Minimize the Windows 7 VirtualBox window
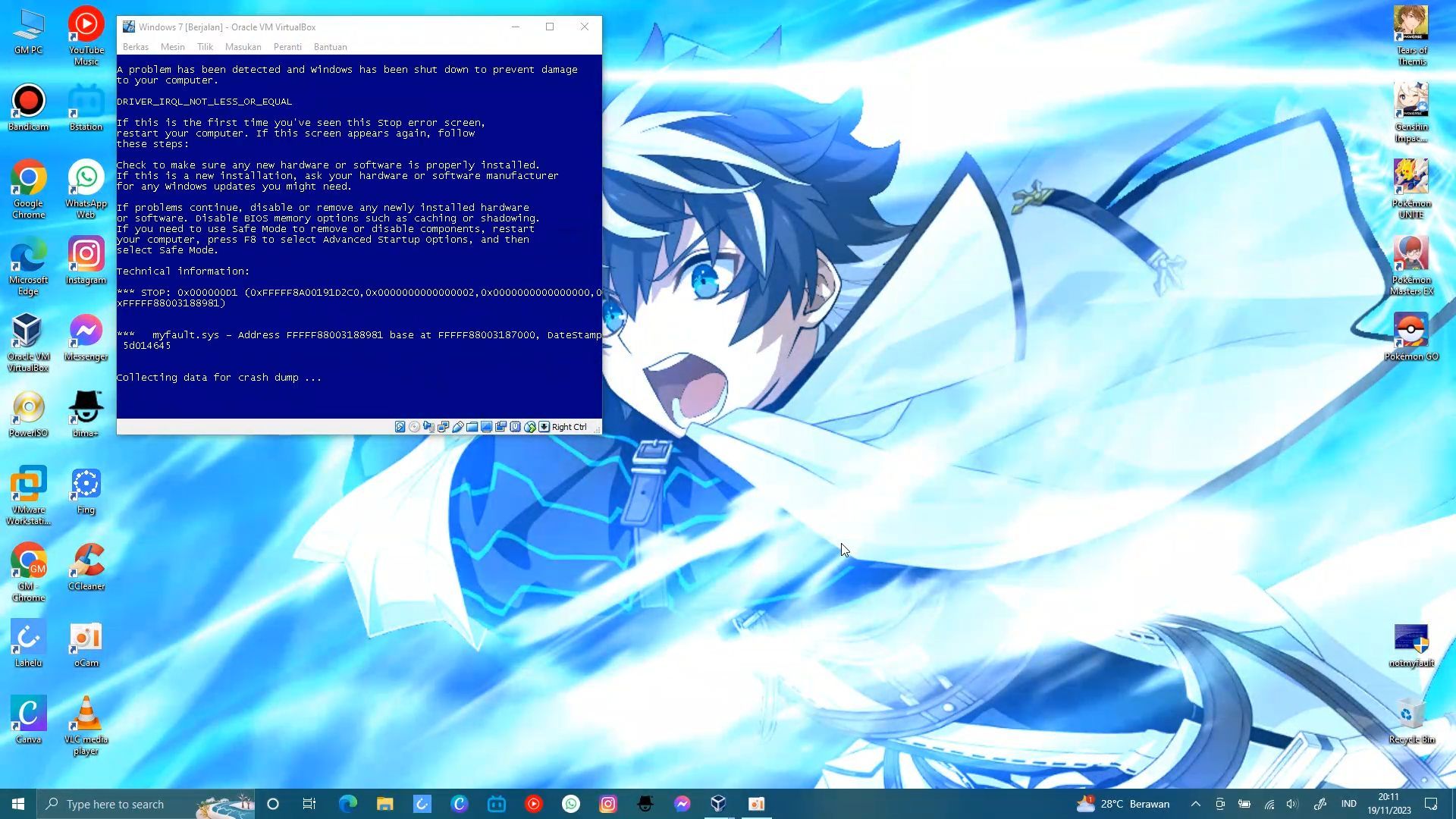This screenshot has height=819, width=1456. pyautogui.click(x=516, y=27)
